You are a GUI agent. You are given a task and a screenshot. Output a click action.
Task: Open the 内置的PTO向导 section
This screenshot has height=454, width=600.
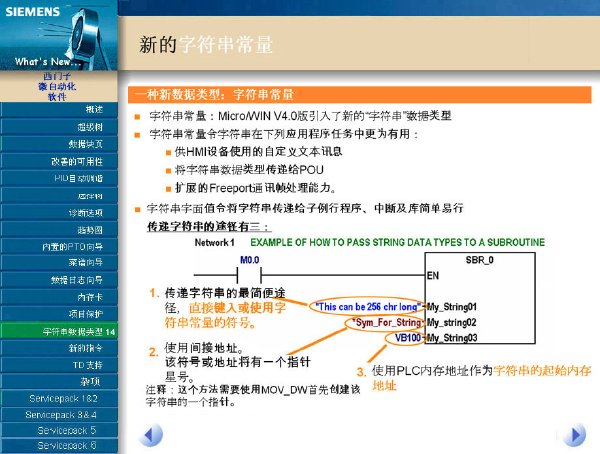(59, 247)
